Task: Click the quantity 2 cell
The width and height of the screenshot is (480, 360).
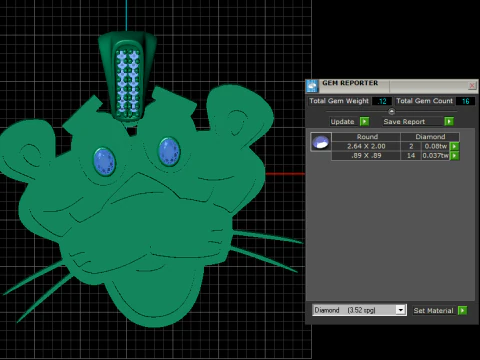Action: 411,146
